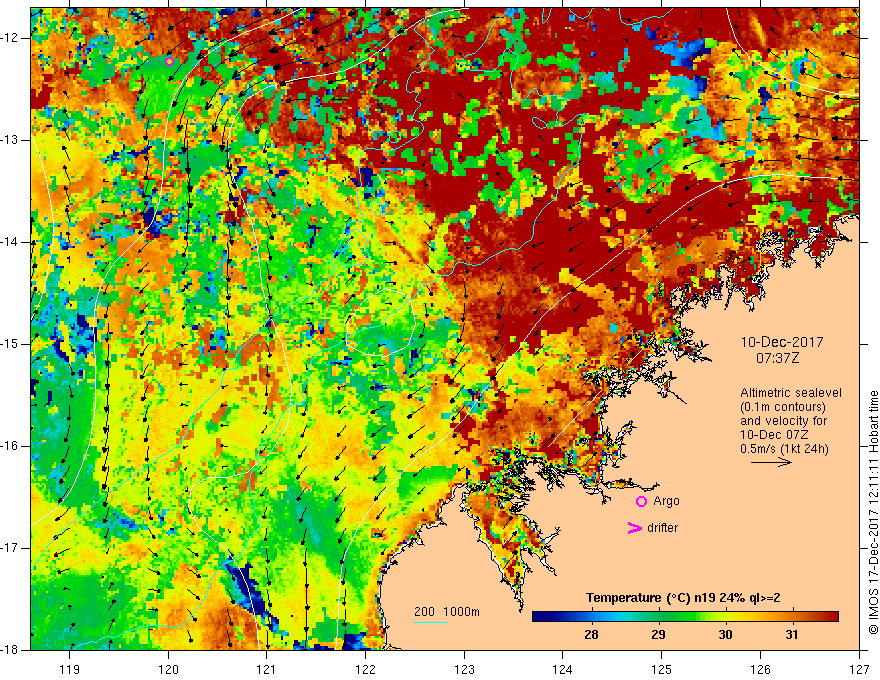This screenshot has width=880, height=680.
Task: Click longitude label 119
Action: coord(70,669)
